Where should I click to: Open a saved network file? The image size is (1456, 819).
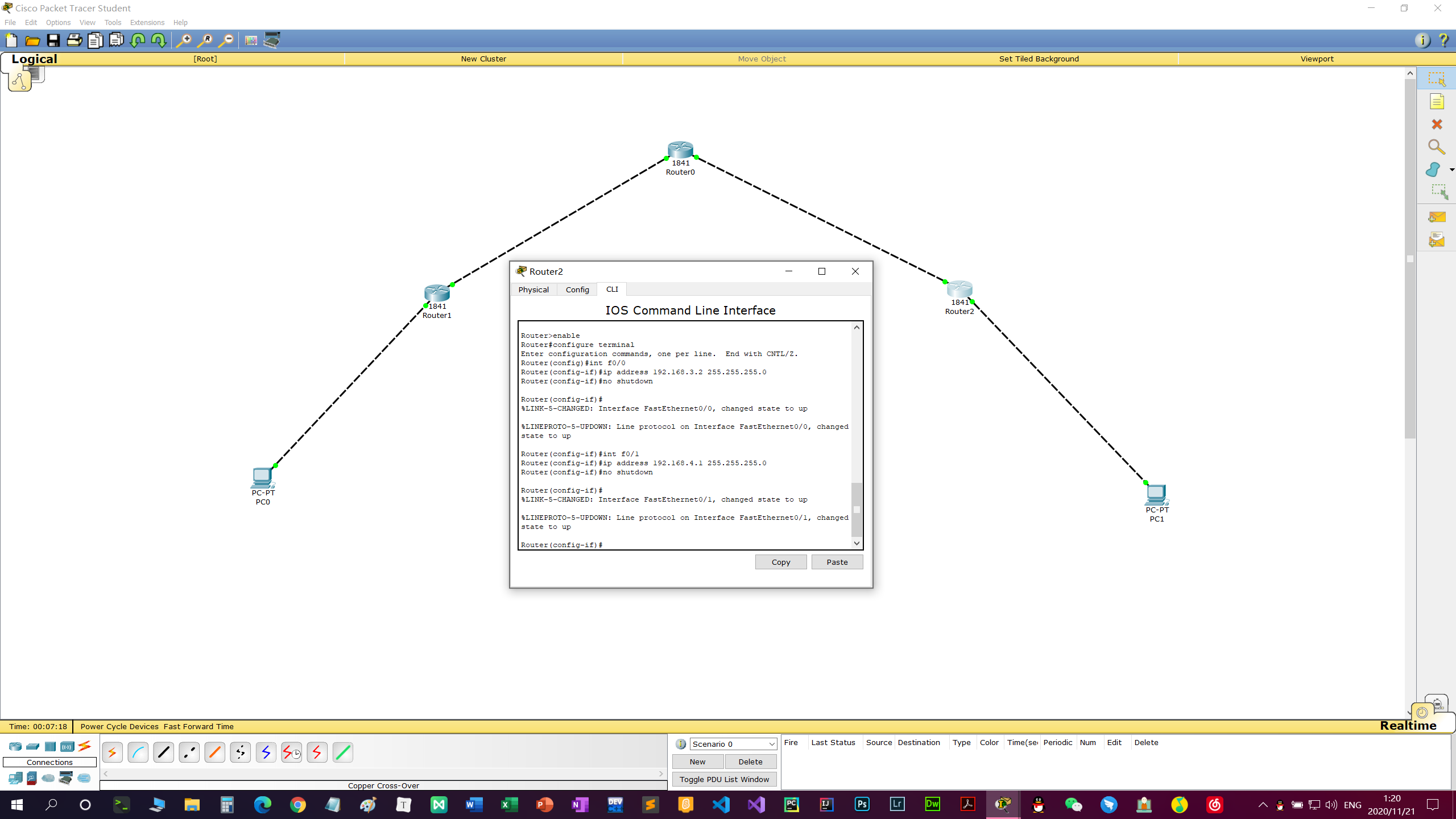tap(32, 40)
